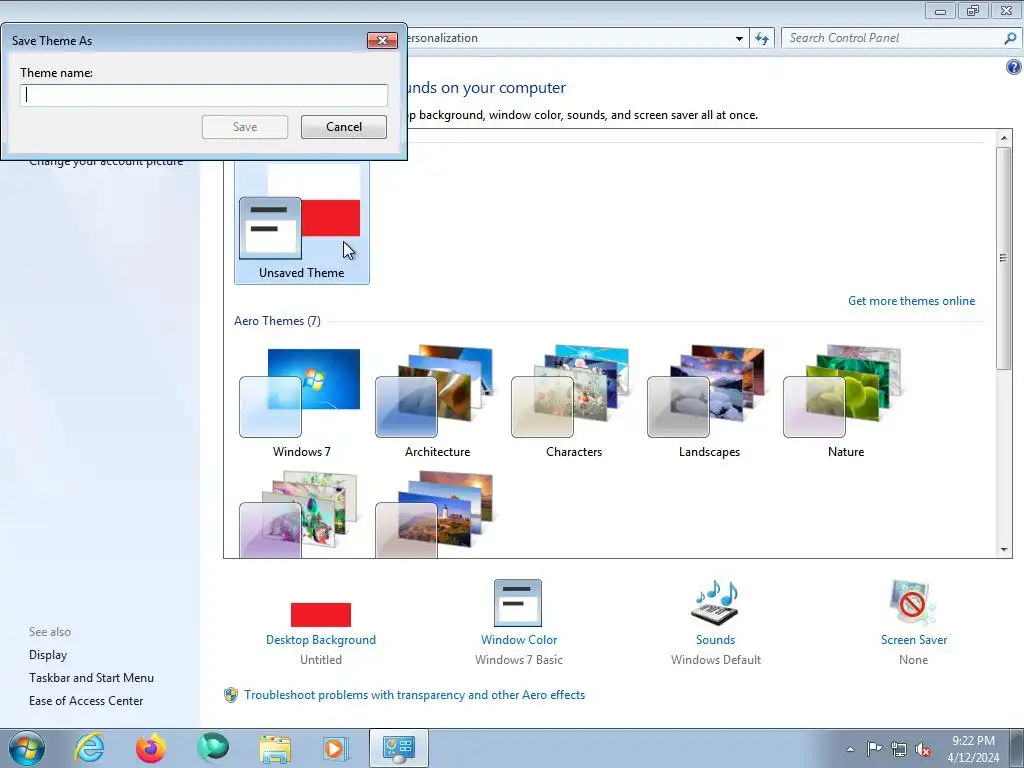
Task: Select the Unsaved Theme thumbnail
Action: (x=302, y=223)
